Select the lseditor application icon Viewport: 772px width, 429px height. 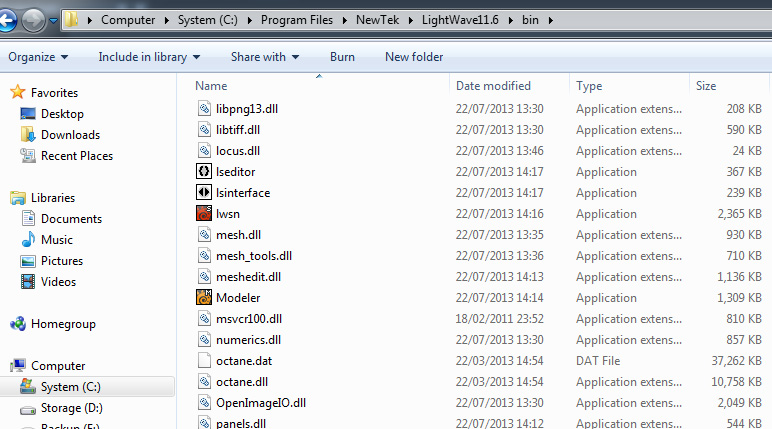point(204,171)
